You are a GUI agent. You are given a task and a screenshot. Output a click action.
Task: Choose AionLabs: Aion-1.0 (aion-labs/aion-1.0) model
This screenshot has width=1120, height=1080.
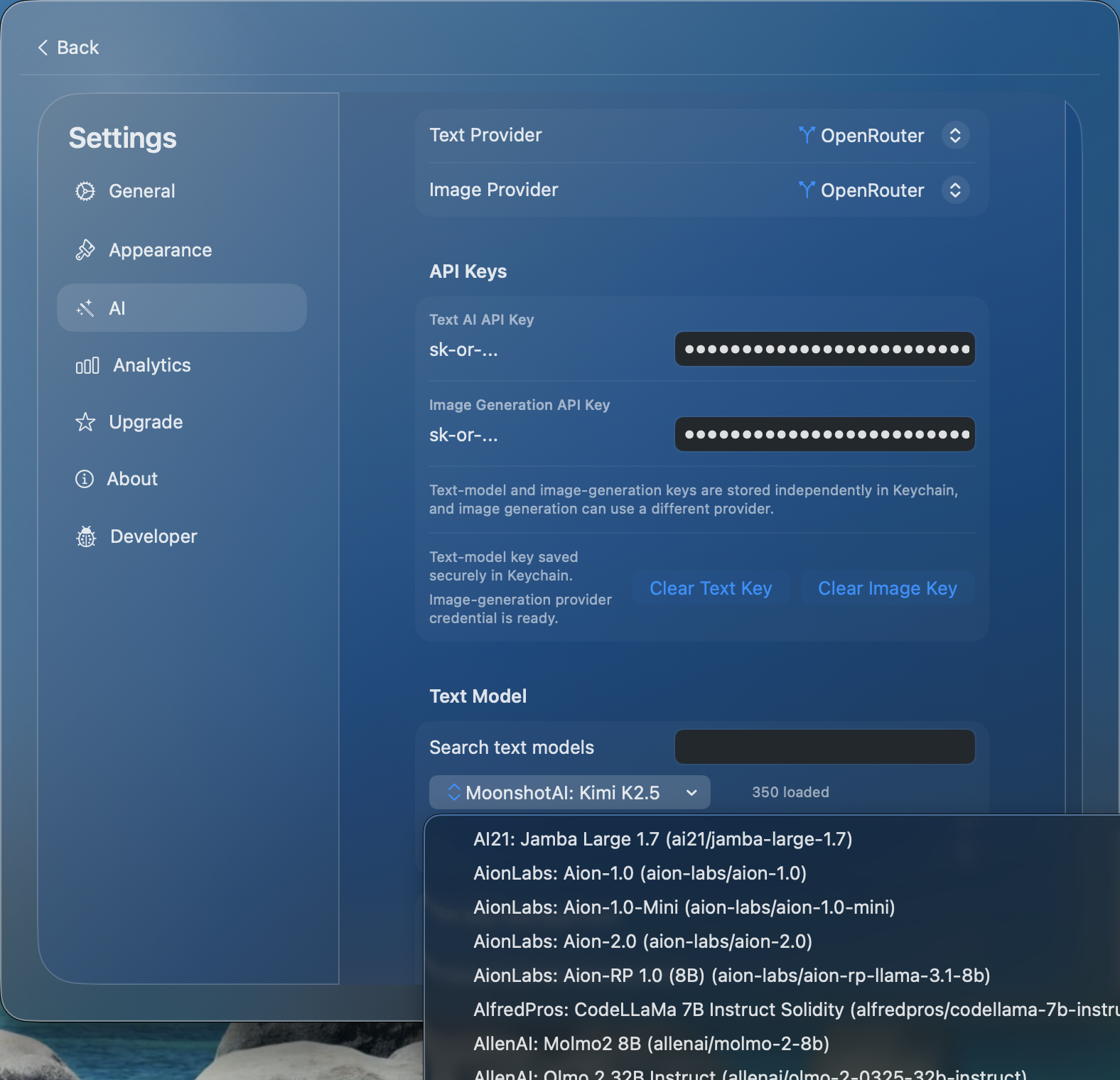coord(640,873)
